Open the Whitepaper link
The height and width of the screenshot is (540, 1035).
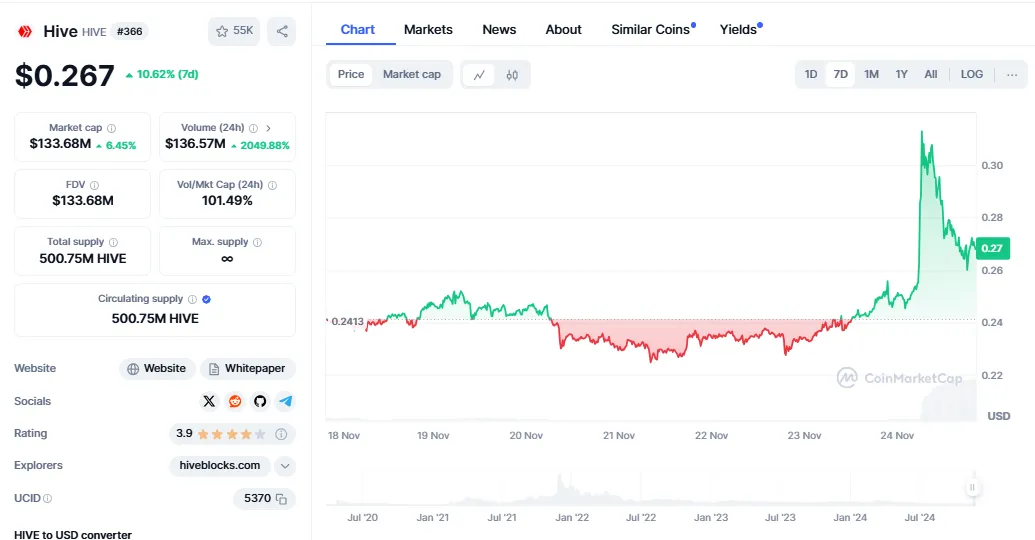coord(248,368)
